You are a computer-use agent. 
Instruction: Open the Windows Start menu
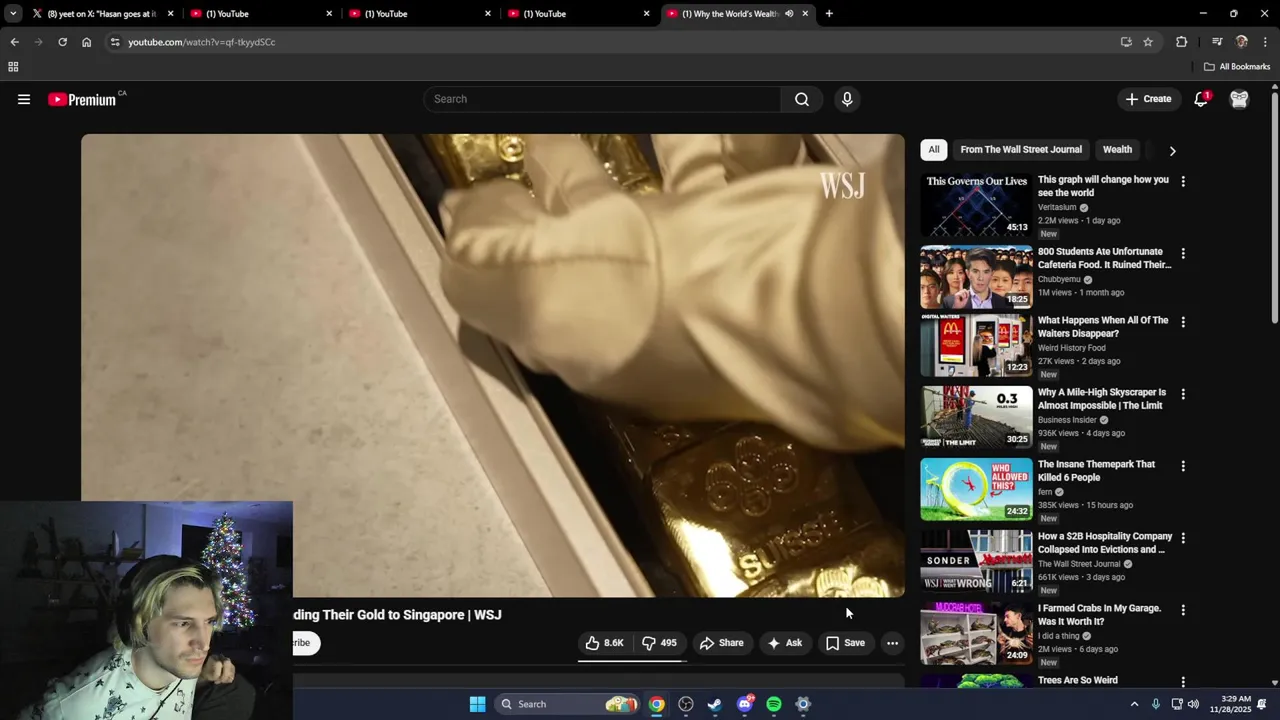[477, 704]
